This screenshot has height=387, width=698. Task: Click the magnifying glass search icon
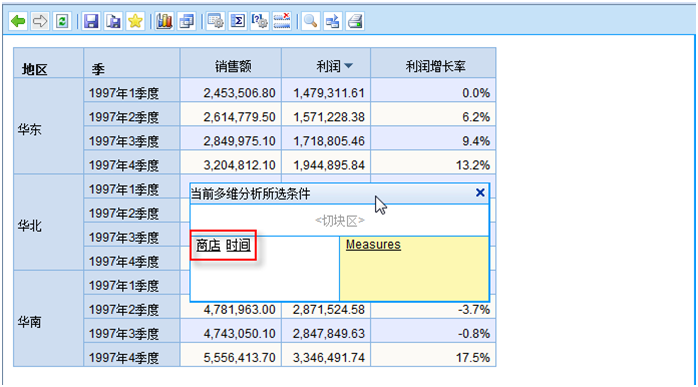310,21
